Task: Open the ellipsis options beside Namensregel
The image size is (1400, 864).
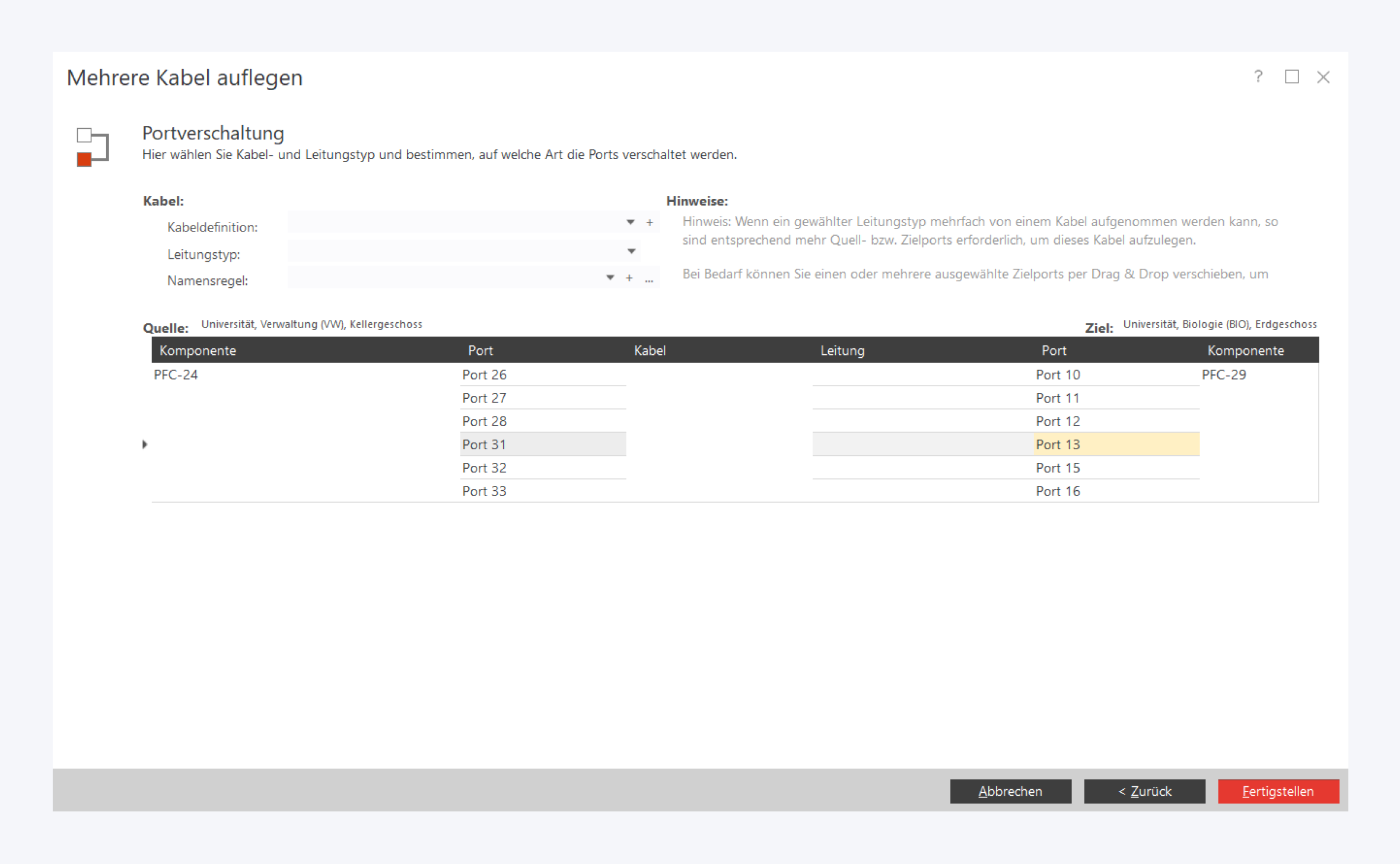Action: point(649,279)
